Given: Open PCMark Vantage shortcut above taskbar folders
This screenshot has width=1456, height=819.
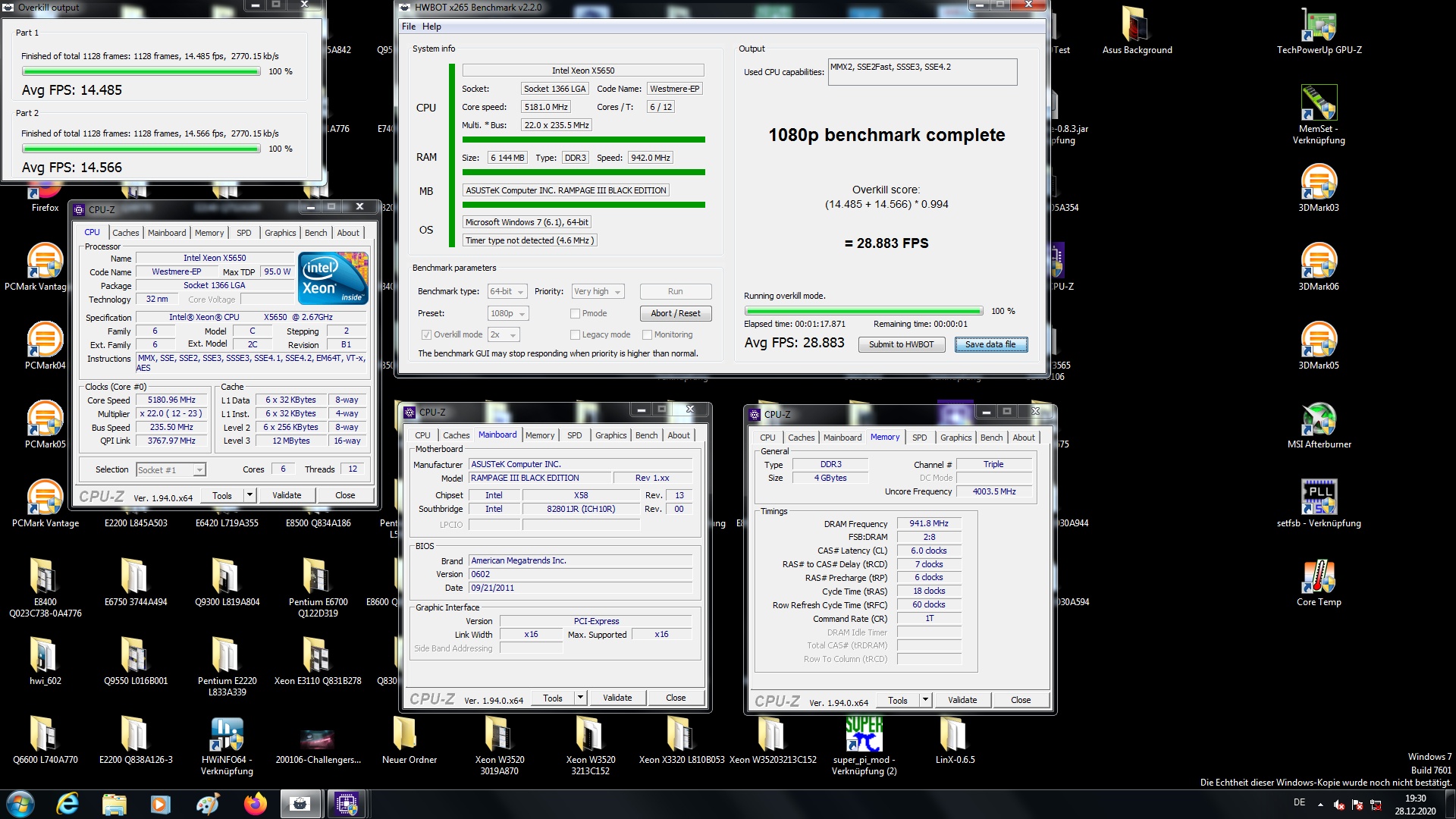Looking at the screenshot, I should (45, 503).
